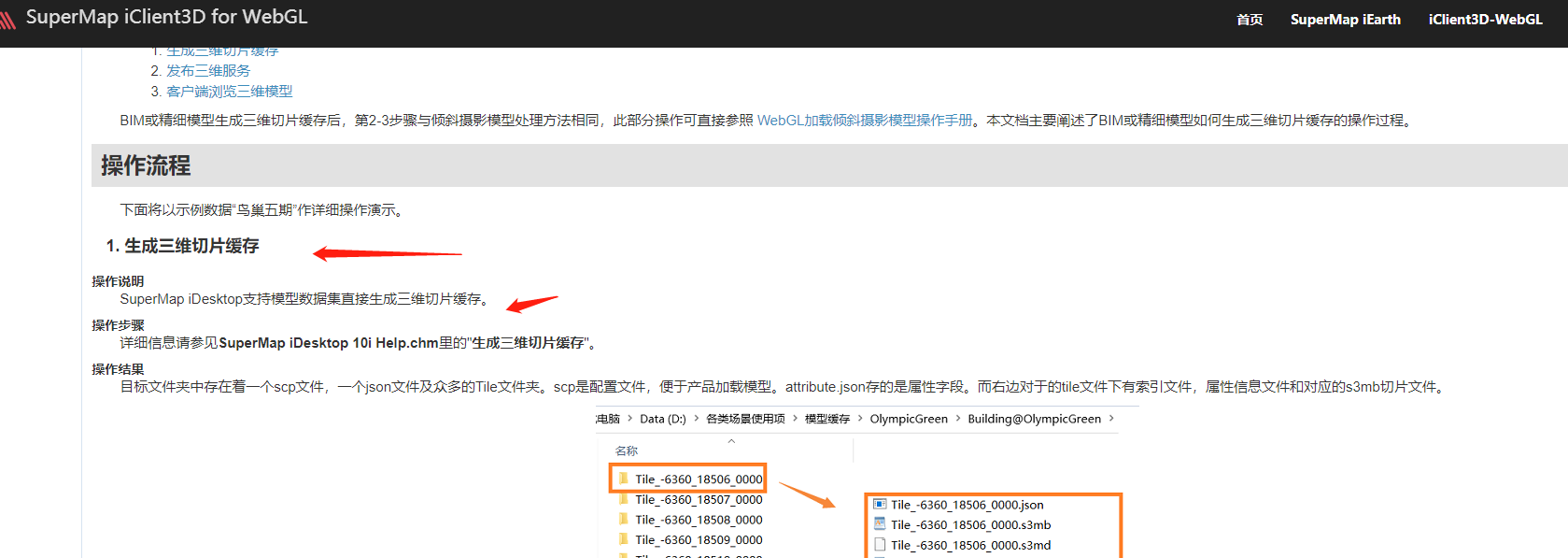Expand the chevron after 电脑 in the breadcrumb

(629, 419)
